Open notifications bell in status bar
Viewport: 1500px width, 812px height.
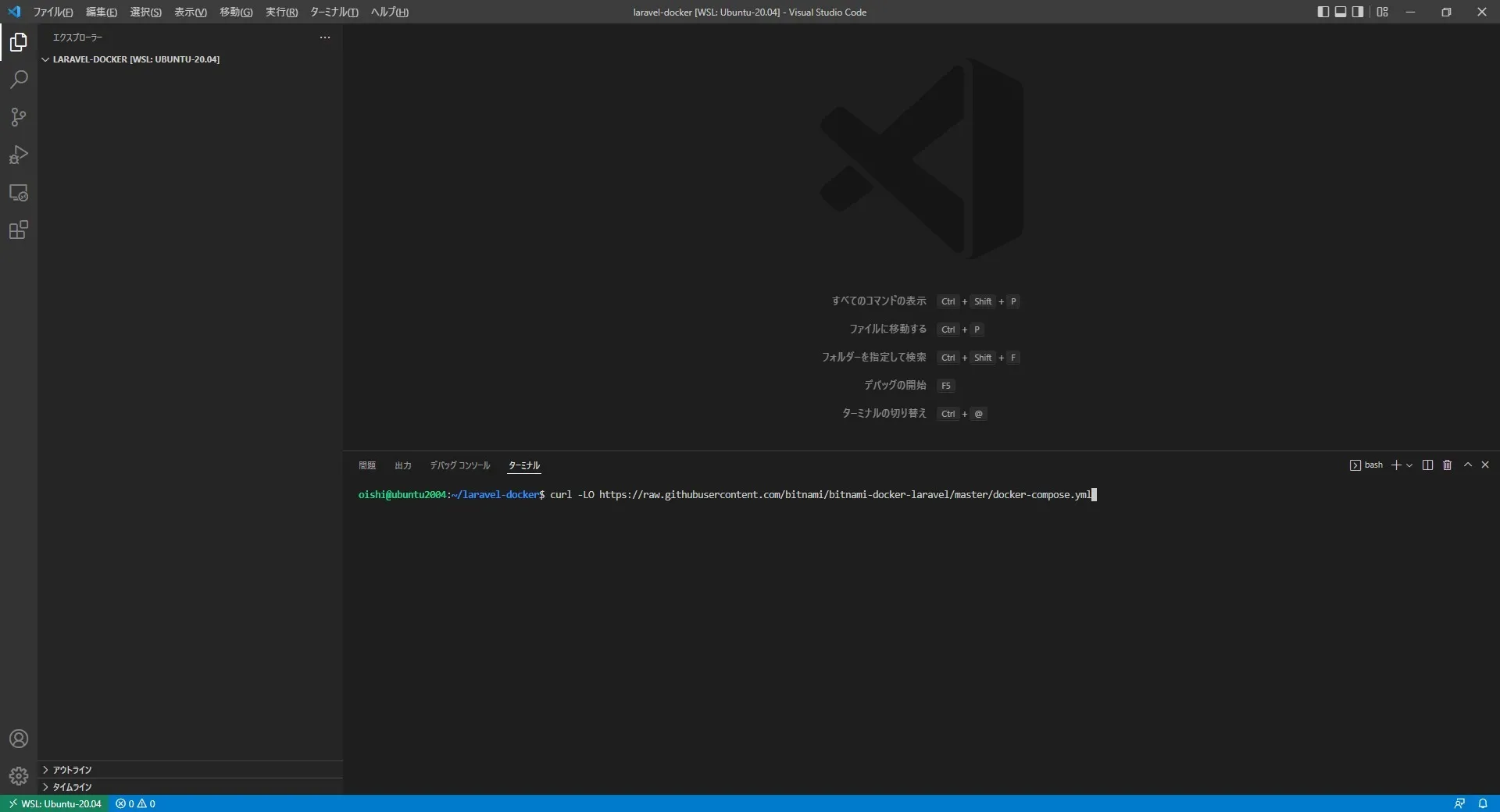coord(1483,803)
